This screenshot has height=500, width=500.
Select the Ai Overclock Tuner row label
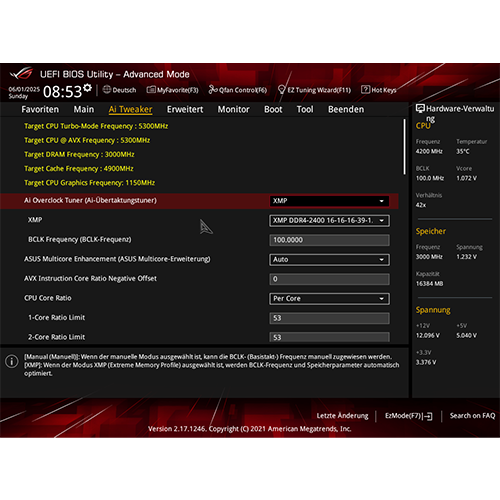click(90, 200)
